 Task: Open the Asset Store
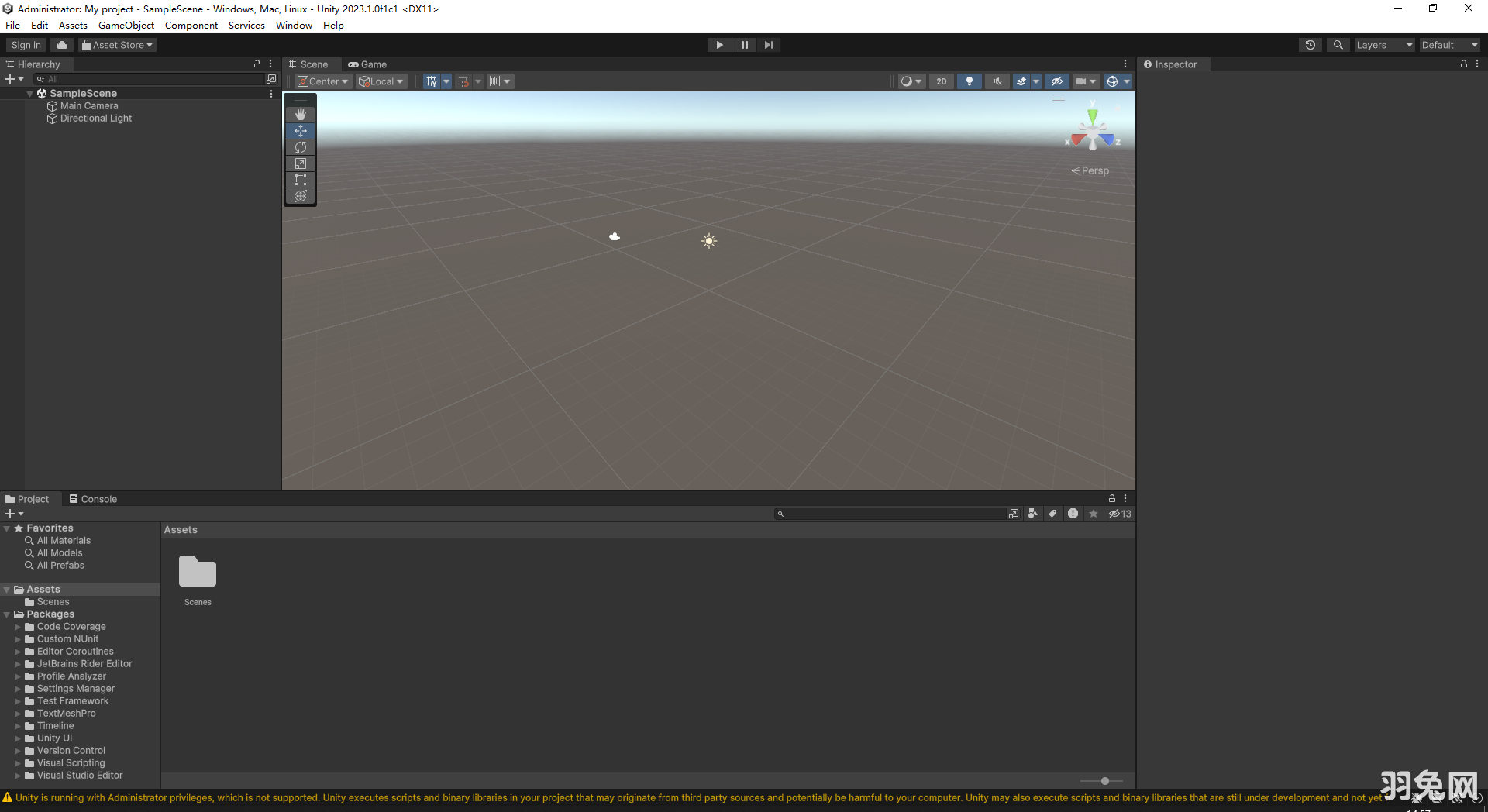coord(117,44)
